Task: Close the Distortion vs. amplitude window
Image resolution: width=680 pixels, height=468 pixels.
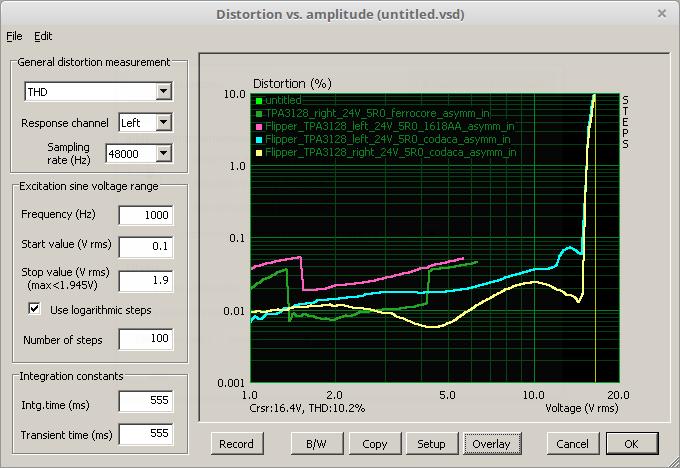Action: 661,13
